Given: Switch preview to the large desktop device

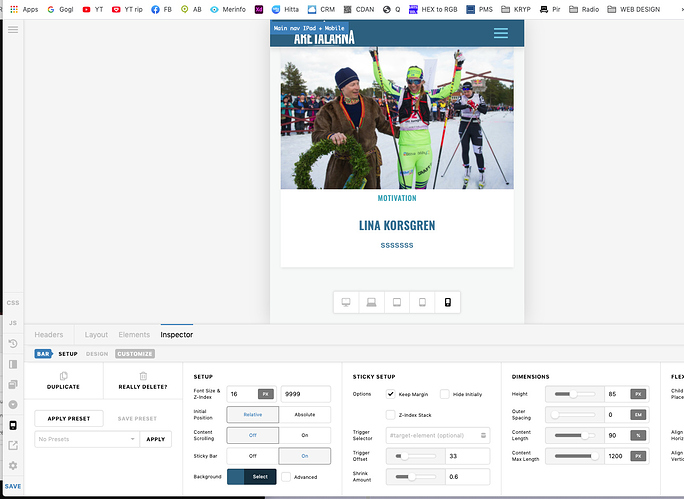Looking at the screenshot, I should 346,302.
